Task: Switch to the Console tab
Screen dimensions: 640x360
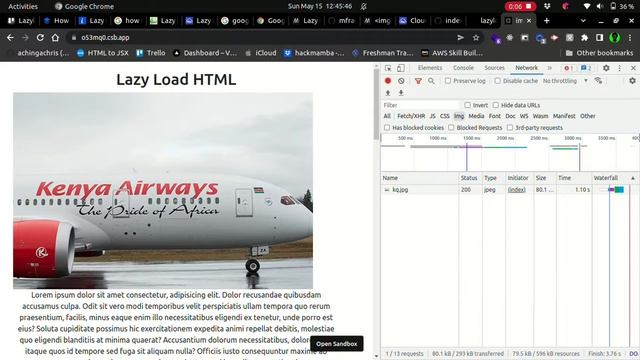Action: [463, 68]
